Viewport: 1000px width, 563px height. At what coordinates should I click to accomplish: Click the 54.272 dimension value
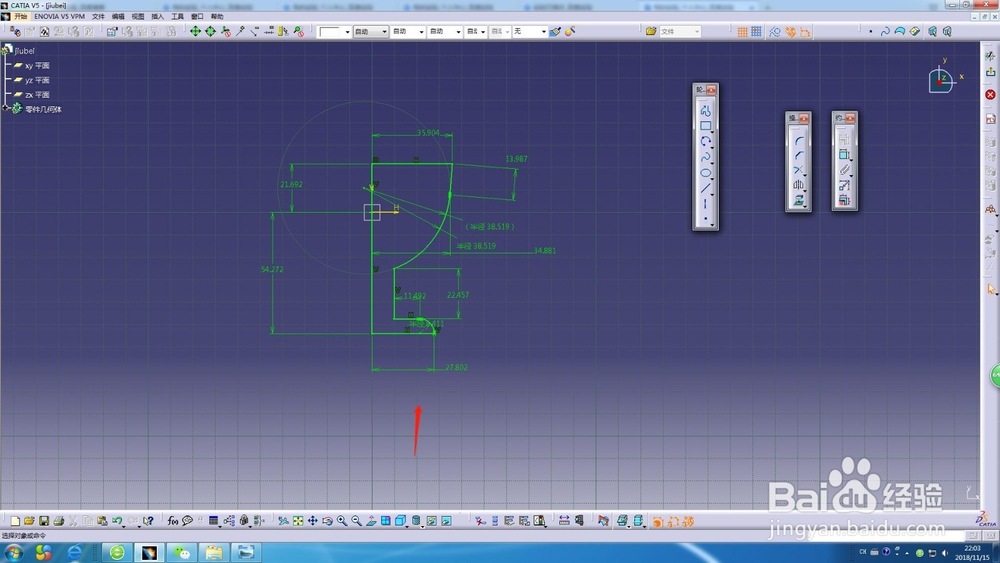(x=272, y=269)
